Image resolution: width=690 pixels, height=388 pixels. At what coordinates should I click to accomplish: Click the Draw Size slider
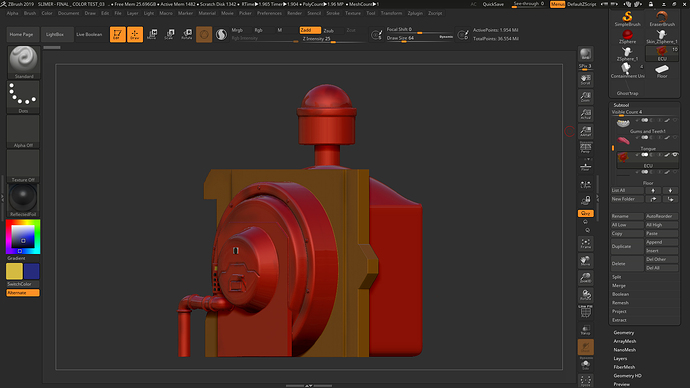coord(419,38)
